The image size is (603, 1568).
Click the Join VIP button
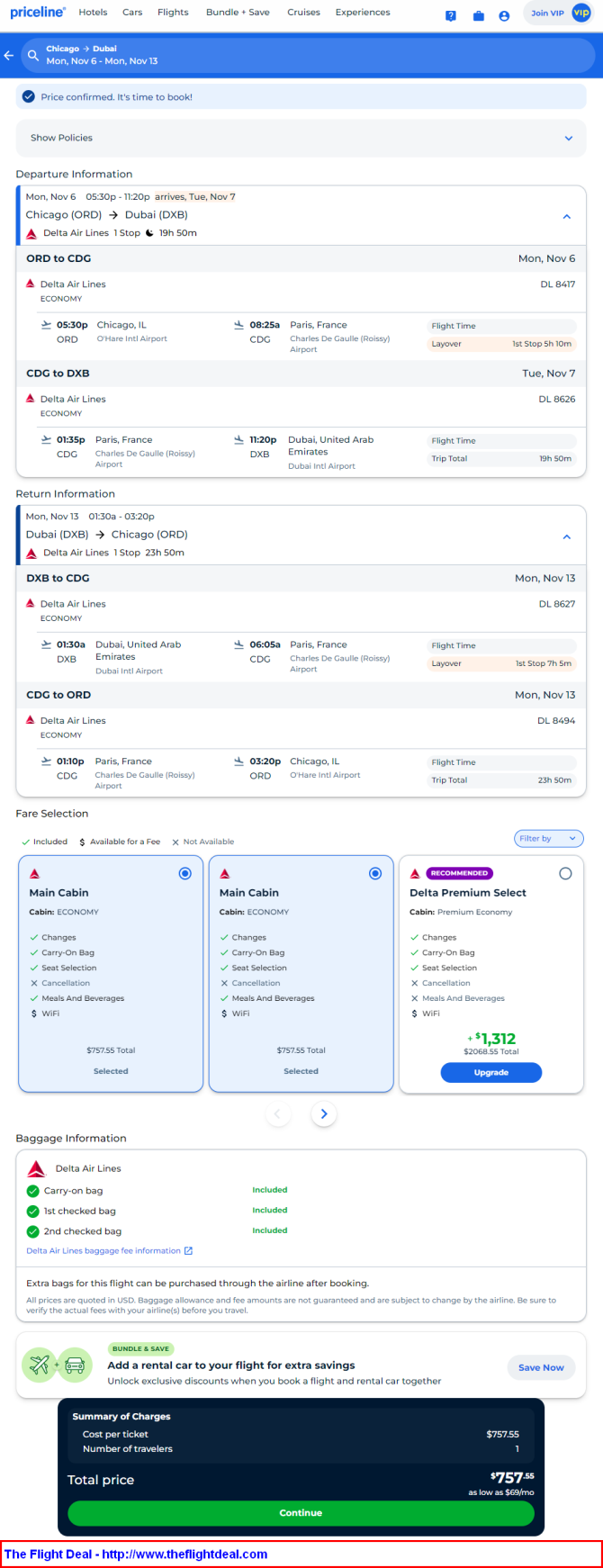point(559,14)
